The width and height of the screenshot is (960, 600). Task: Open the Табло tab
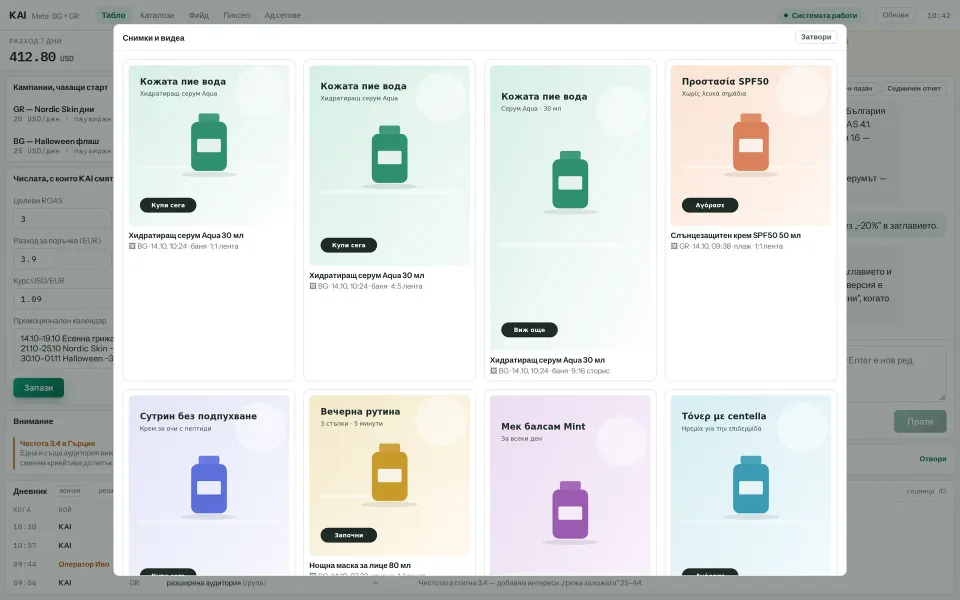tap(113, 15)
